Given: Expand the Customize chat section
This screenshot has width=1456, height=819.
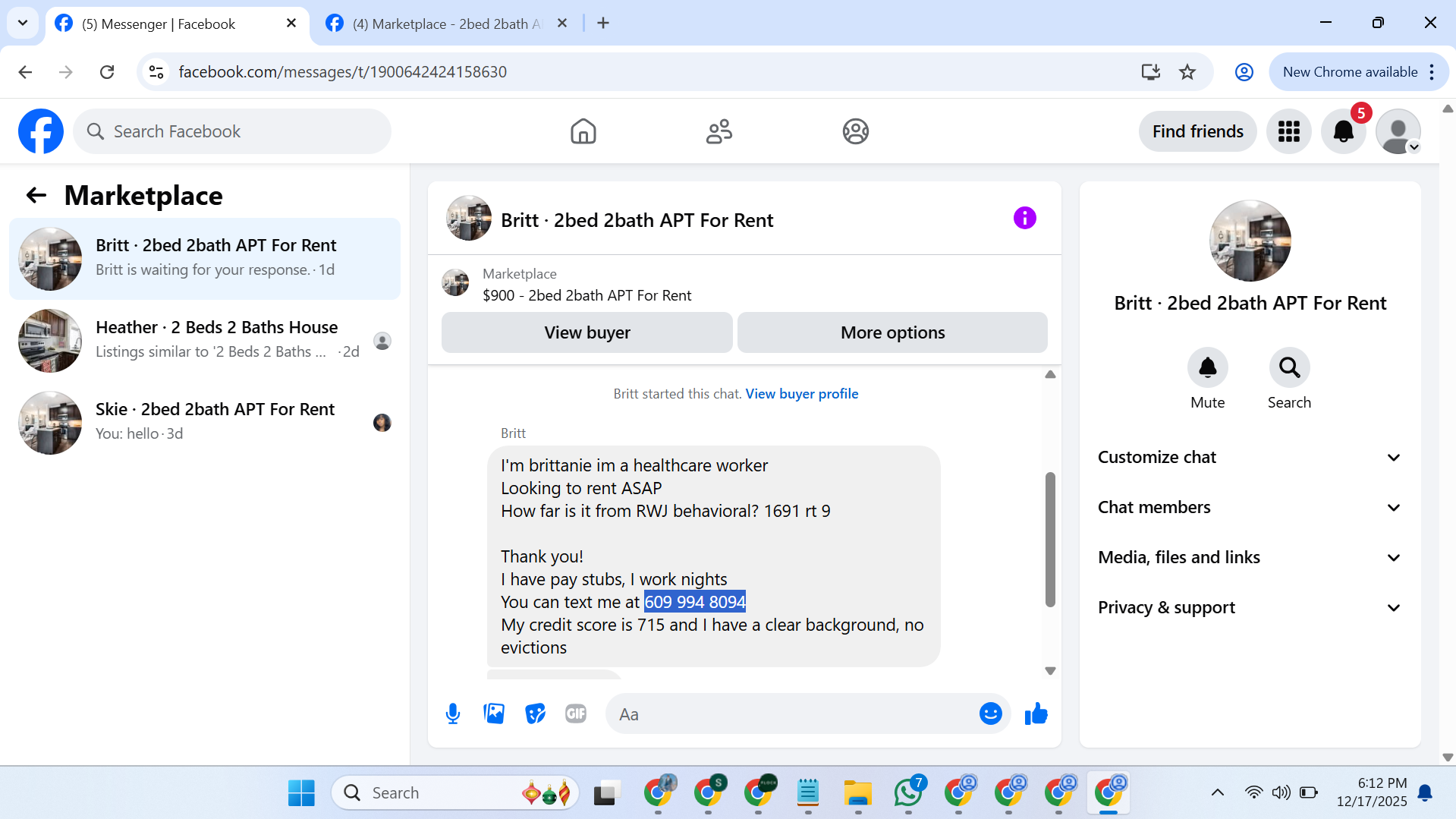Looking at the screenshot, I should (x=1250, y=458).
